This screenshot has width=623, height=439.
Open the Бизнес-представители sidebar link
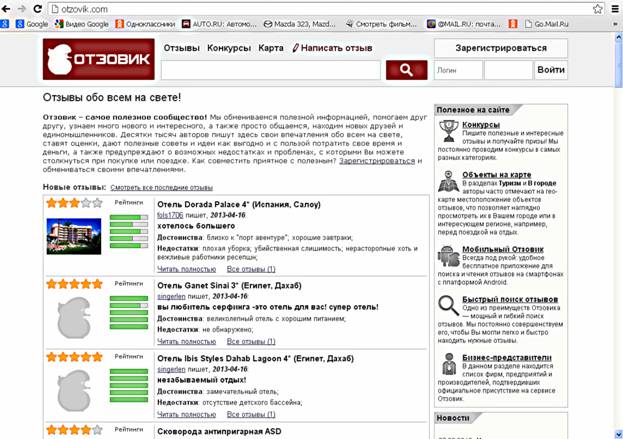pyautogui.click(x=507, y=358)
